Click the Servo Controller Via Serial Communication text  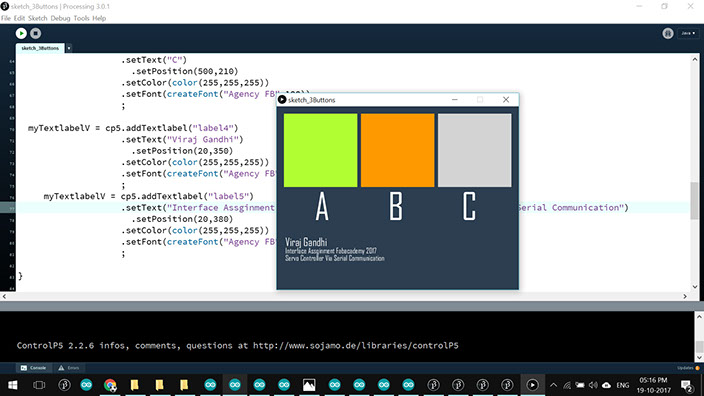coord(334,259)
